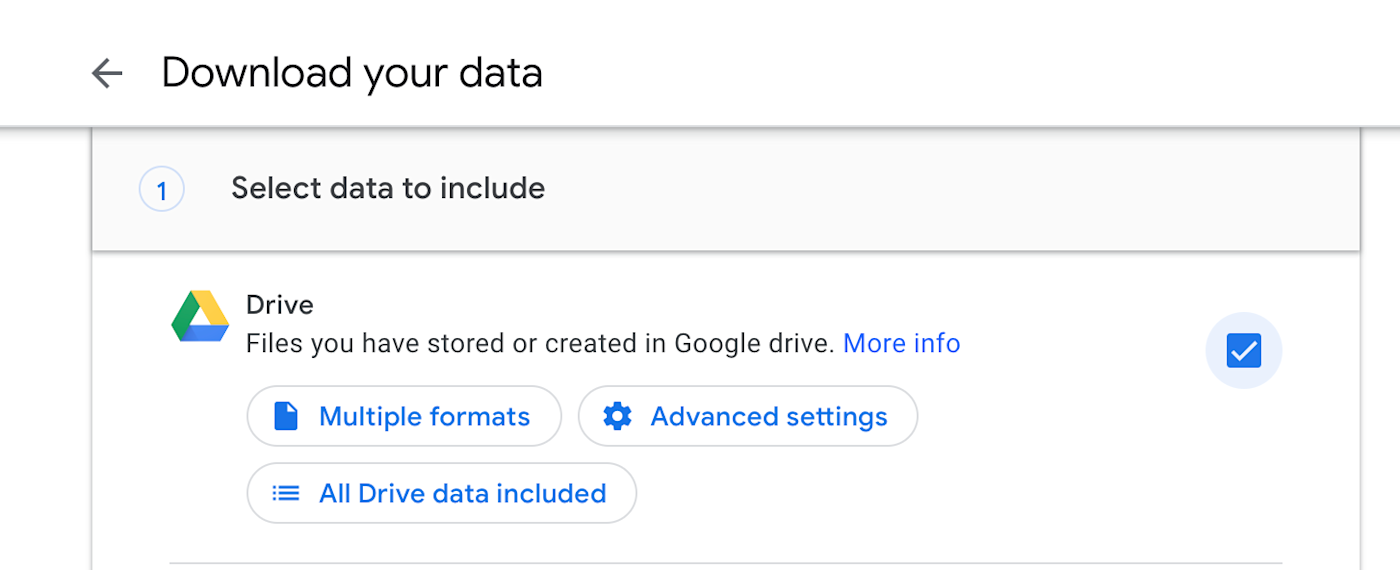Click the Advanced settings text label
Viewport: 1400px width, 570px height.
[769, 416]
